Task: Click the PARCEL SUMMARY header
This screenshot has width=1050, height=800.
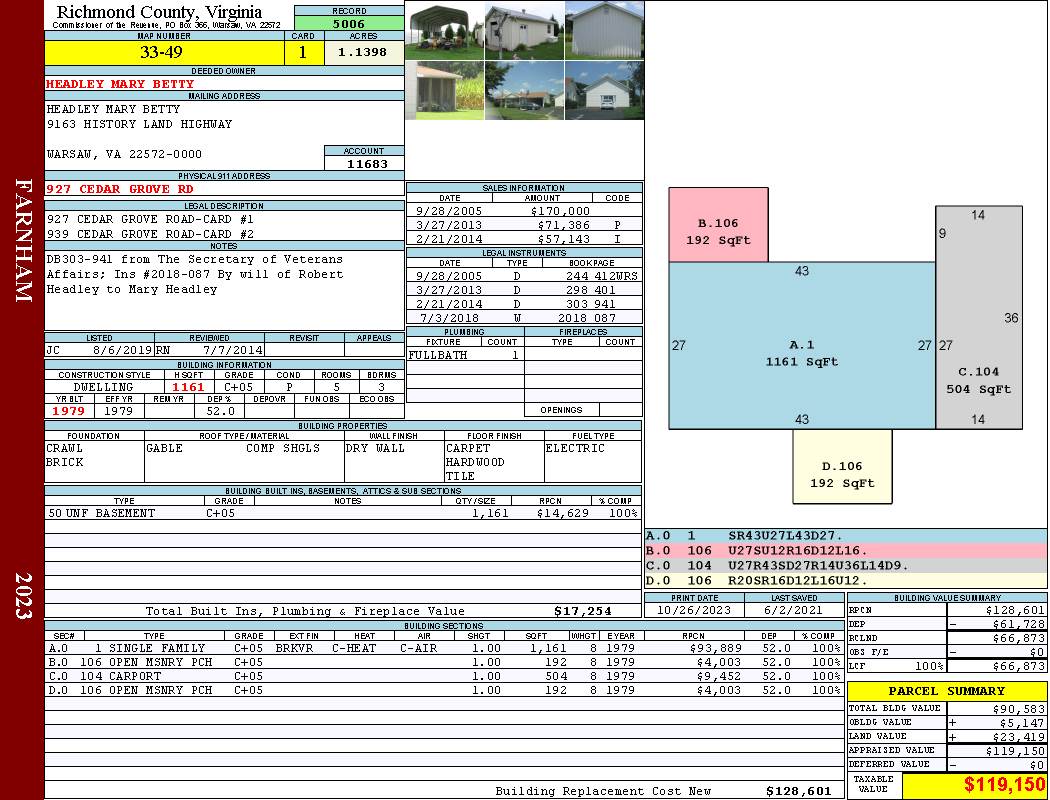Action: coord(947,691)
